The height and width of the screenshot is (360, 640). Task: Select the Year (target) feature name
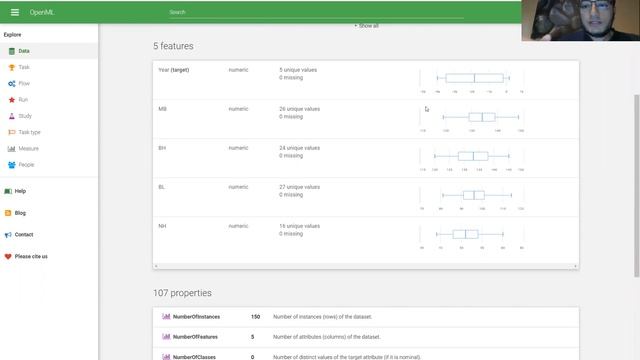click(174, 70)
